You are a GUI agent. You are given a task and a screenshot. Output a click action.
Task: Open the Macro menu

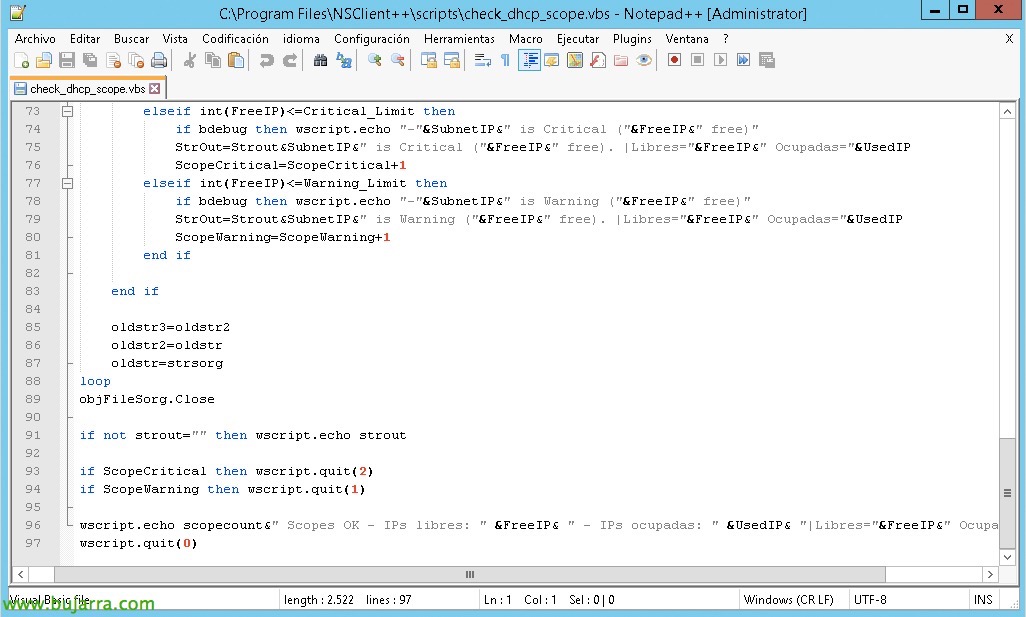tap(526, 39)
